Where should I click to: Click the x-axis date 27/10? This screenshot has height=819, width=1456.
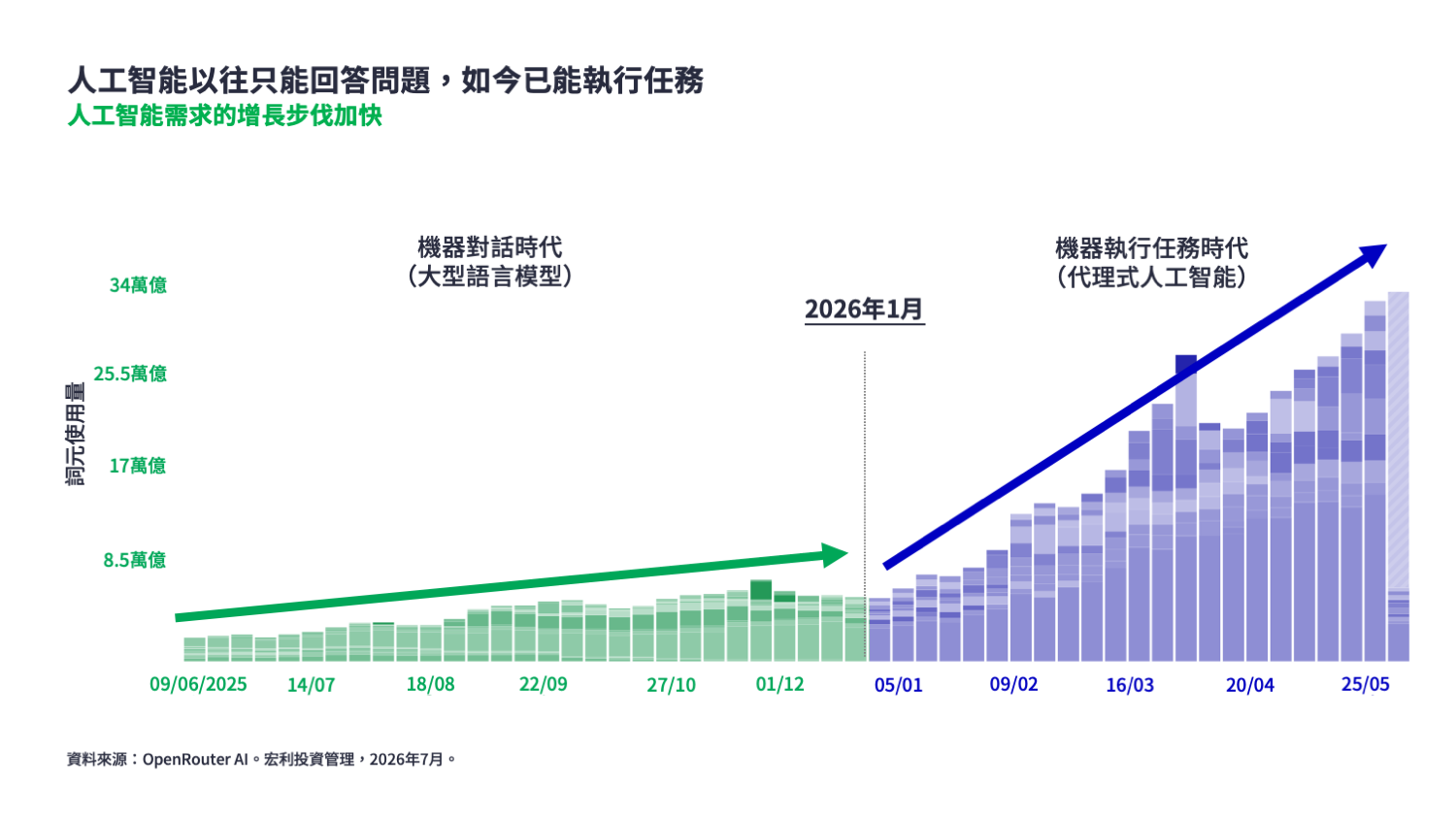(671, 685)
